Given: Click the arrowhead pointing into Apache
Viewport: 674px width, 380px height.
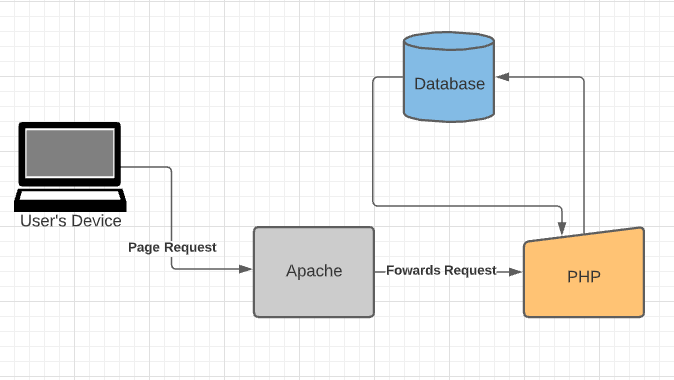Looking at the screenshot, I should 245,269.
